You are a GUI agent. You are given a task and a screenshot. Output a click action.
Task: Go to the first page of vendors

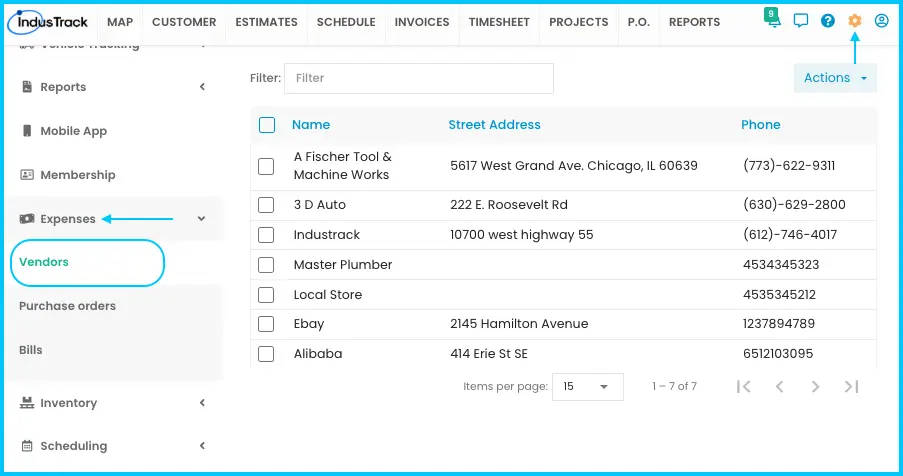(744, 386)
